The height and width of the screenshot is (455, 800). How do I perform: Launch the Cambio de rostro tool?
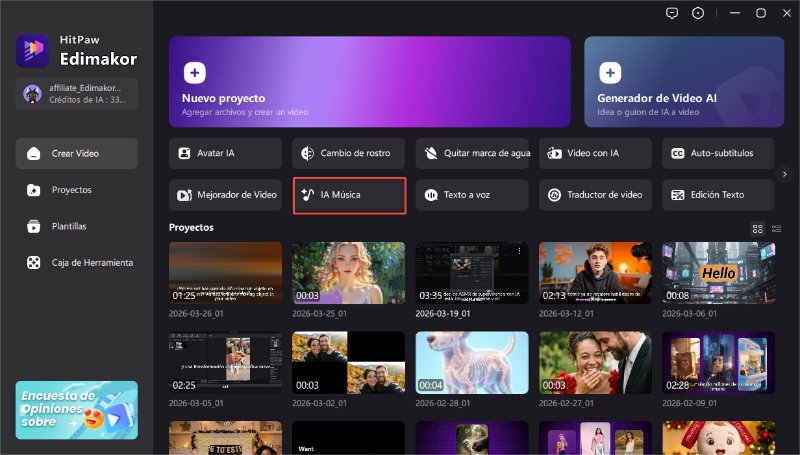pos(349,153)
